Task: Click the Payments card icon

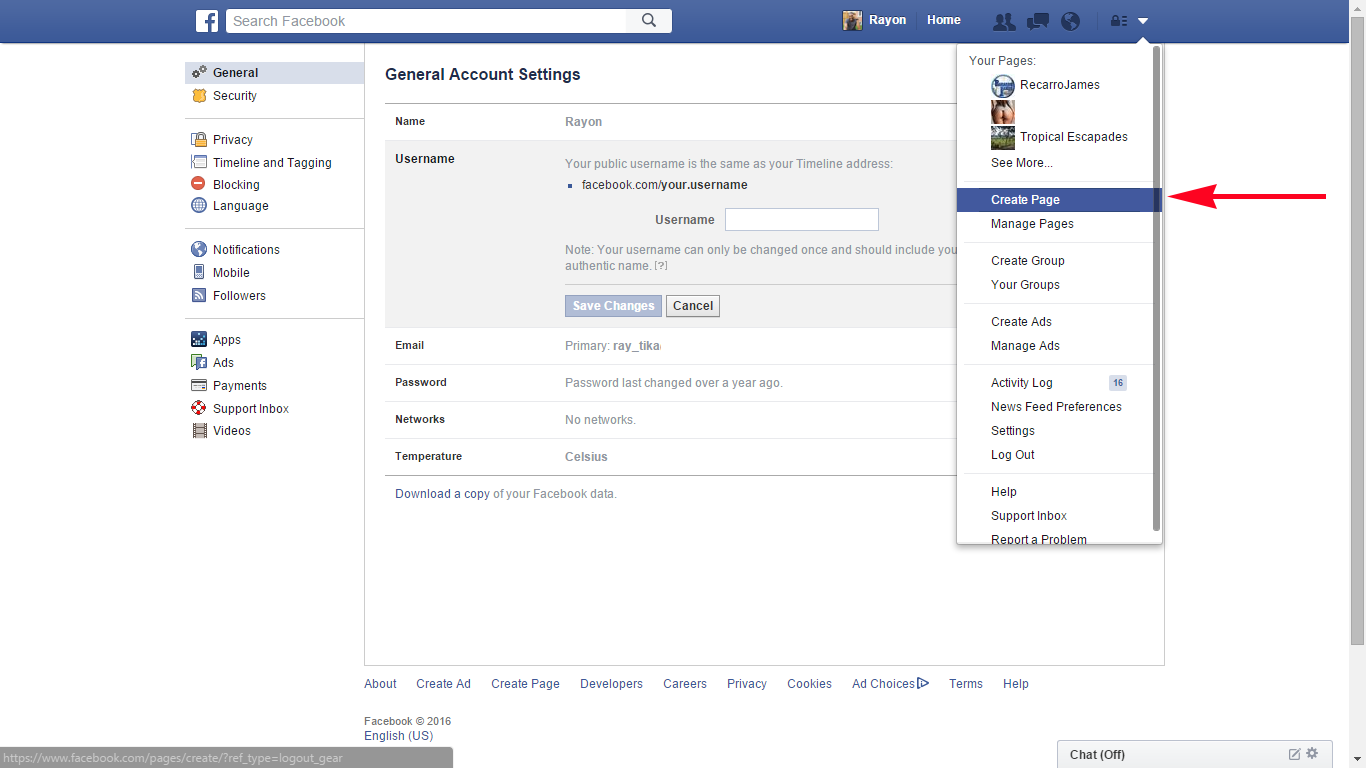Action: pyautogui.click(x=199, y=386)
